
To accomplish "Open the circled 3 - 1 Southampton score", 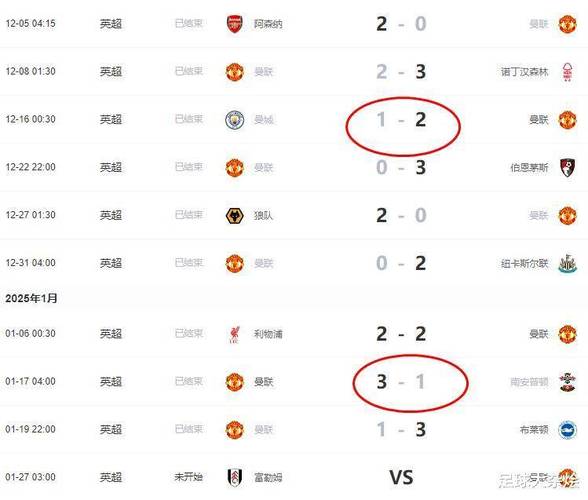I will pos(401,381).
